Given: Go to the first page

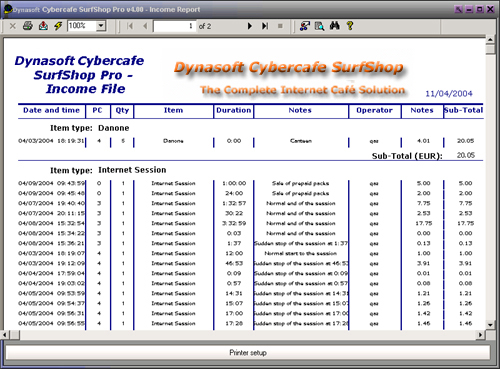Looking at the screenshot, I should click(130, 26).
